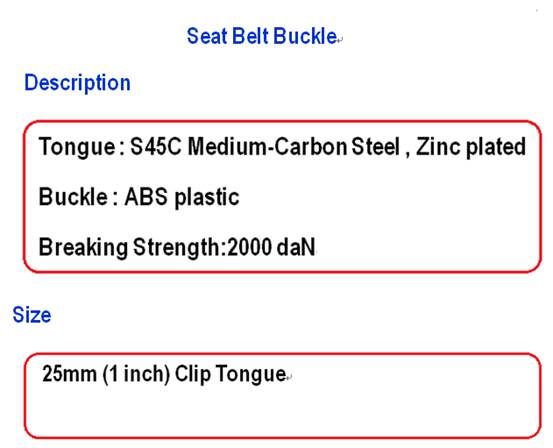Click the Breaking Strength 2000 daN line
Viewport: 553px width, 448px height.
177,247
